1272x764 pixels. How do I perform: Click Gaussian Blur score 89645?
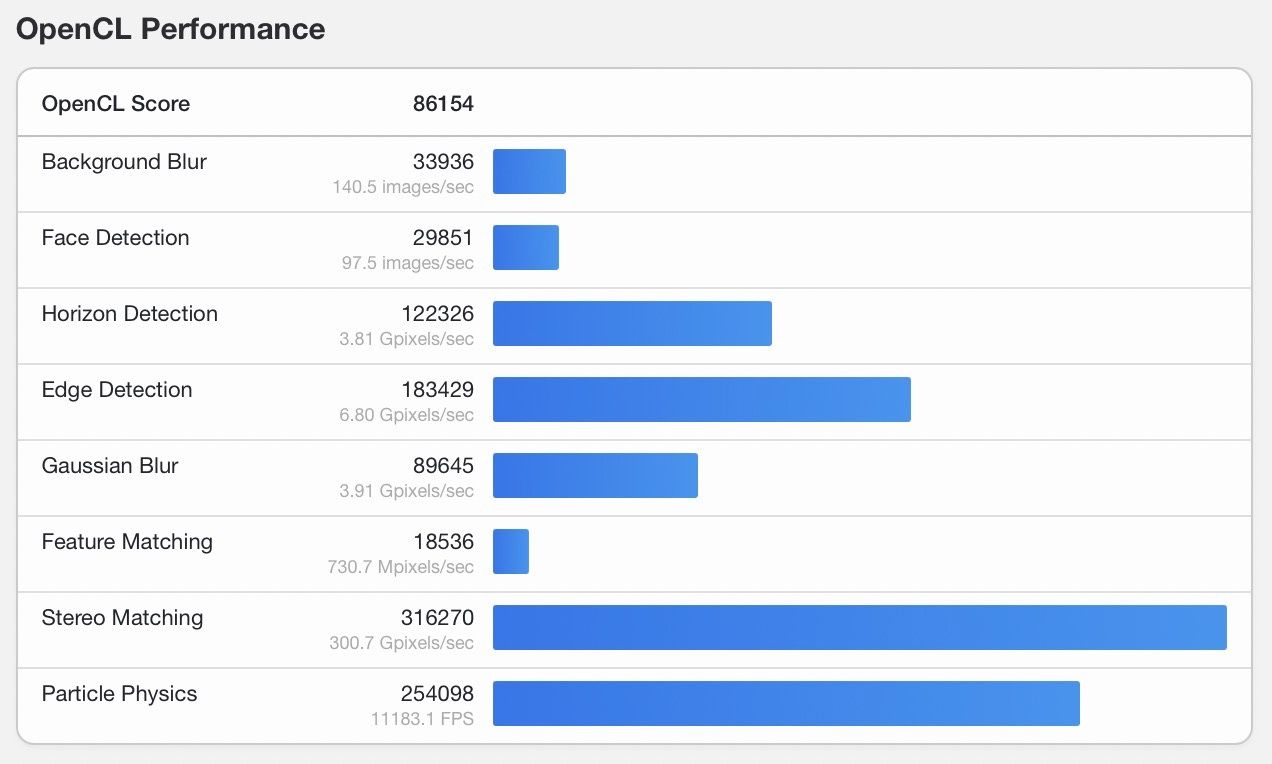point(443,466)
